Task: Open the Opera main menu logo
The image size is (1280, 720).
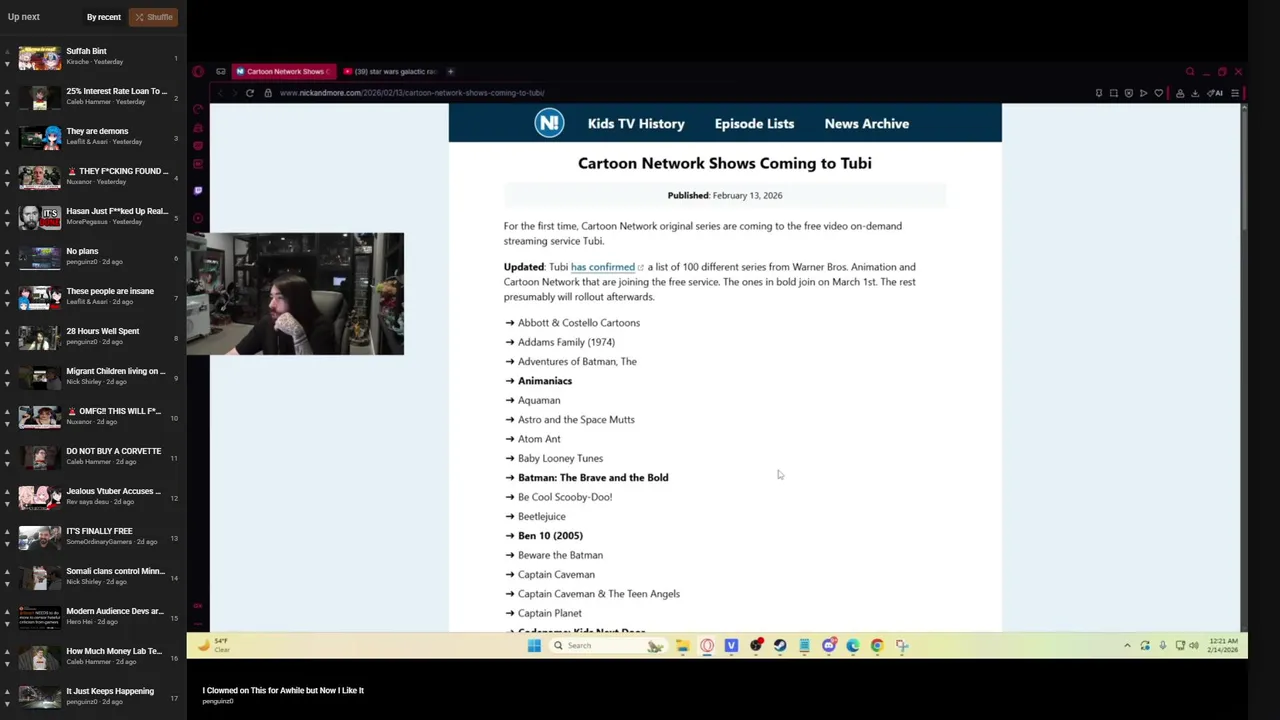Action: (198, 72)
